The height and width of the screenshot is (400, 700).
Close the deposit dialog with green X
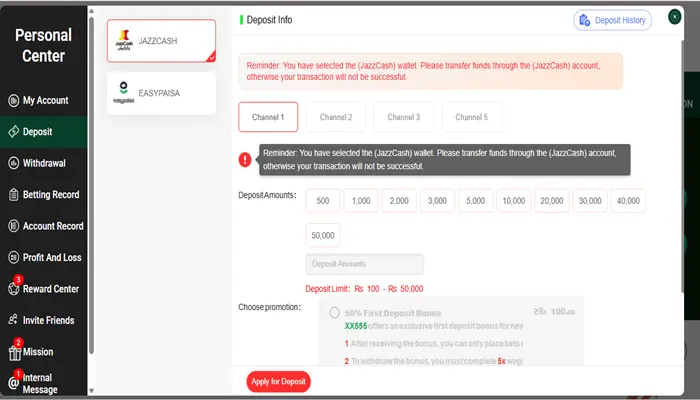[x=675, y=17]
